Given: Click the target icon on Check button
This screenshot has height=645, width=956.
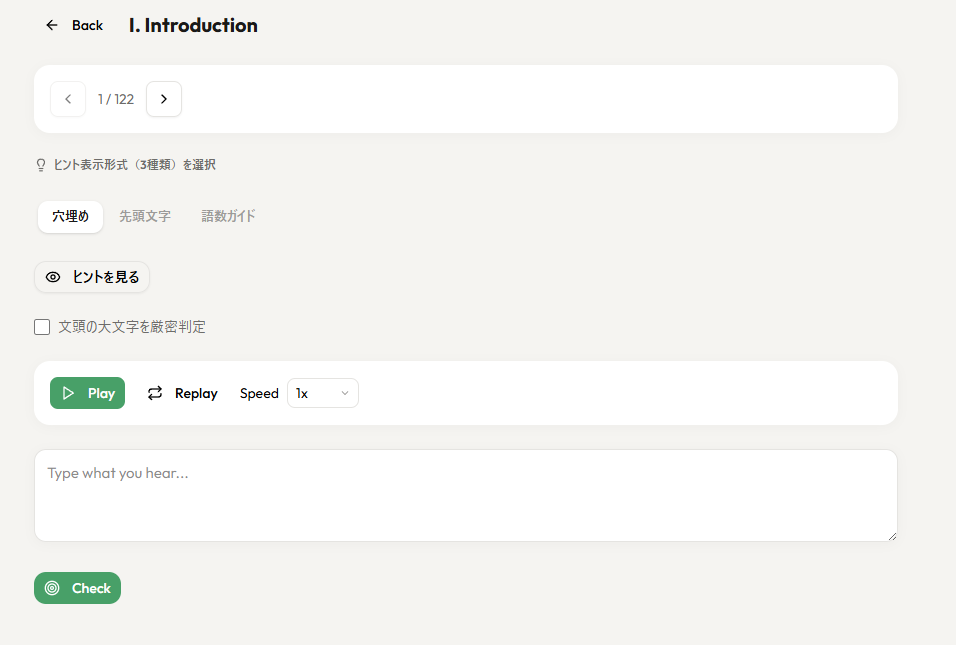Looking at the screenshot, I should (53, 588).
